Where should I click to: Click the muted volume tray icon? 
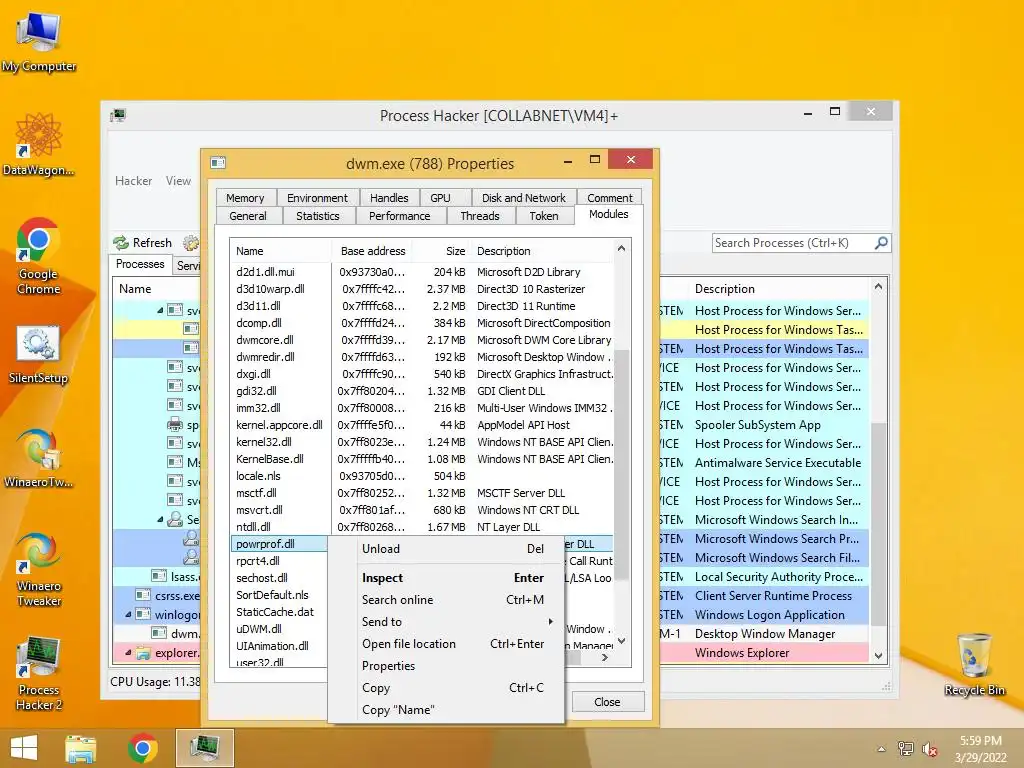(929, 749)
